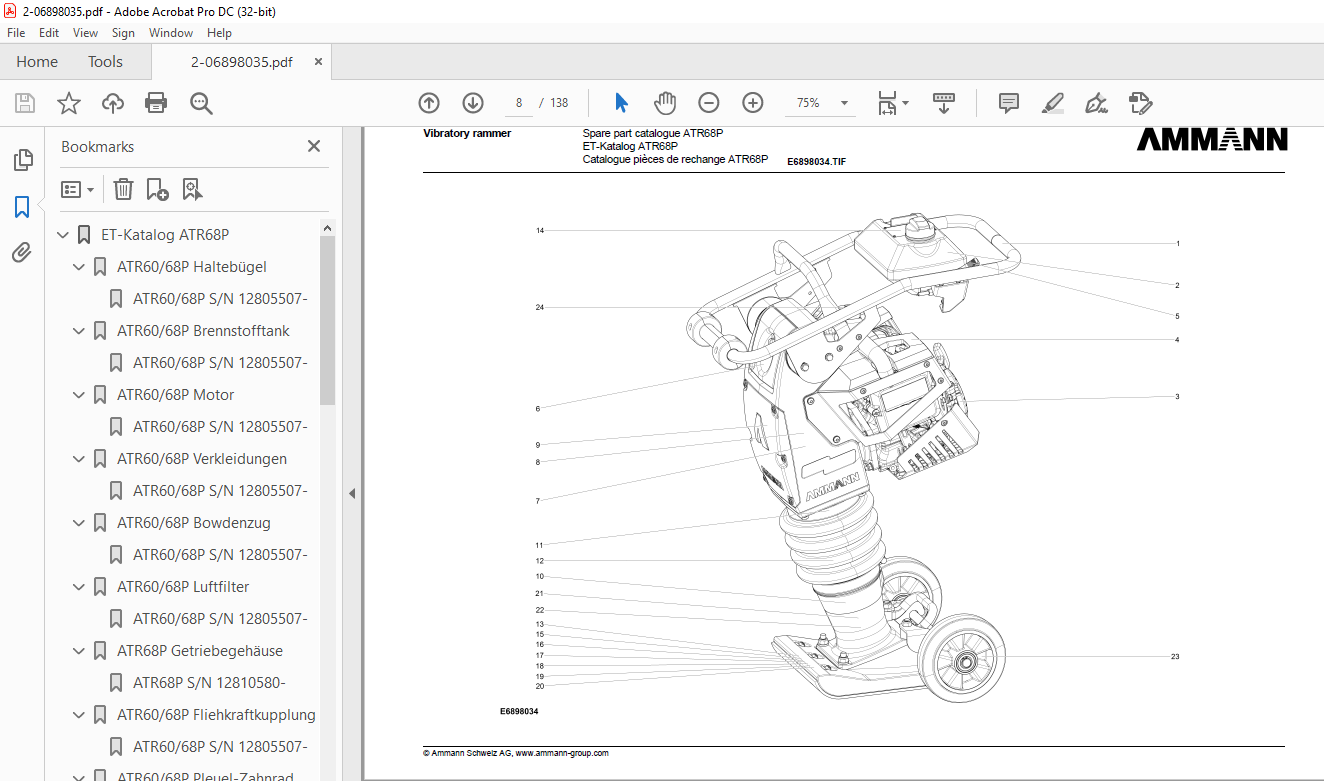Collapse the ATR60/68P Haltebügel bookmark
This screenshot has width=1324, height=781.
tap(79, 267)
